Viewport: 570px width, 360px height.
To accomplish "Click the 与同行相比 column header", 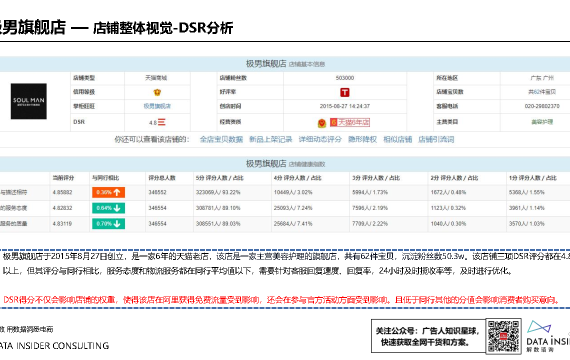I will coord(105,178).
